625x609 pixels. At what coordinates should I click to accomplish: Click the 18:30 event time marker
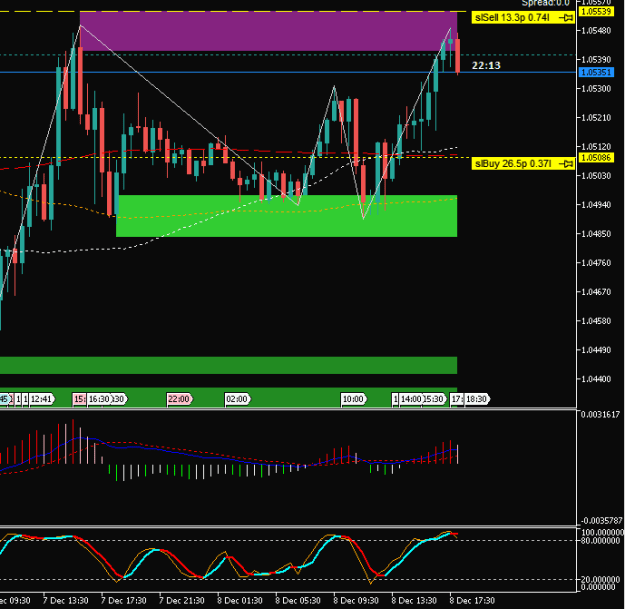[x=476, y=399]
